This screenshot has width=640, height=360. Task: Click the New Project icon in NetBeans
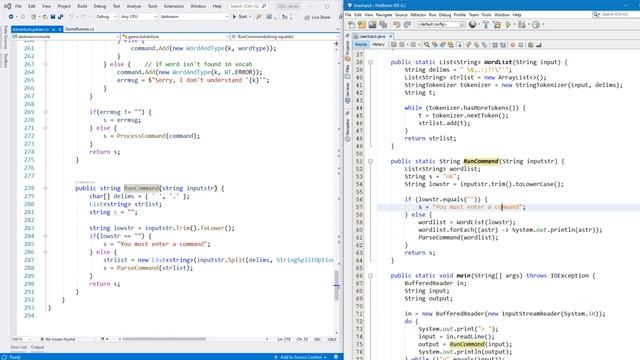click(x=362, y=24)
